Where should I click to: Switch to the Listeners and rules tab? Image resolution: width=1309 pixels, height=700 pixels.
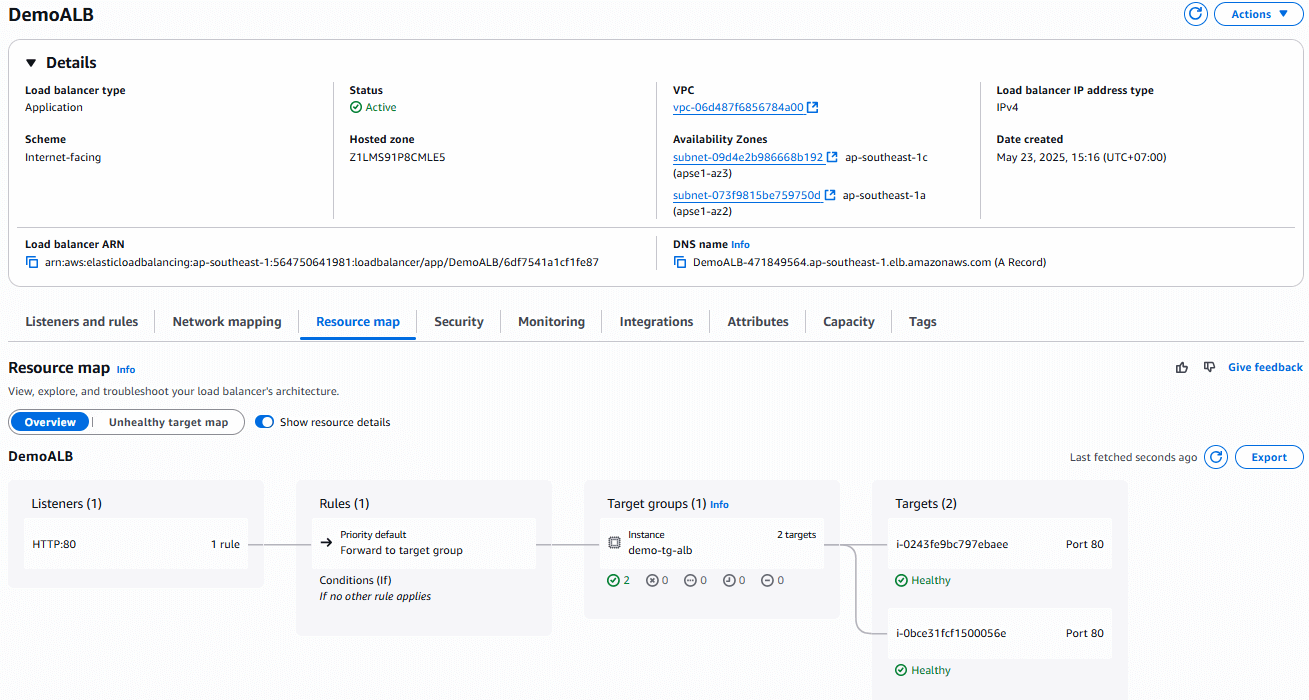pyautogui.click(x=81, y=322)
